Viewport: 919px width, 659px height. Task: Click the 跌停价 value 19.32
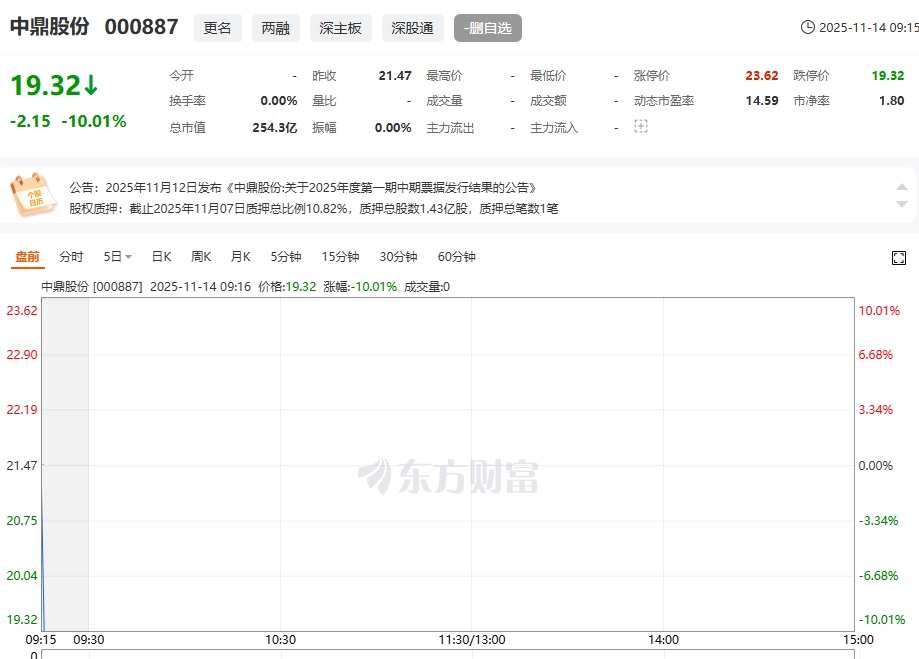tap(888, 76)
